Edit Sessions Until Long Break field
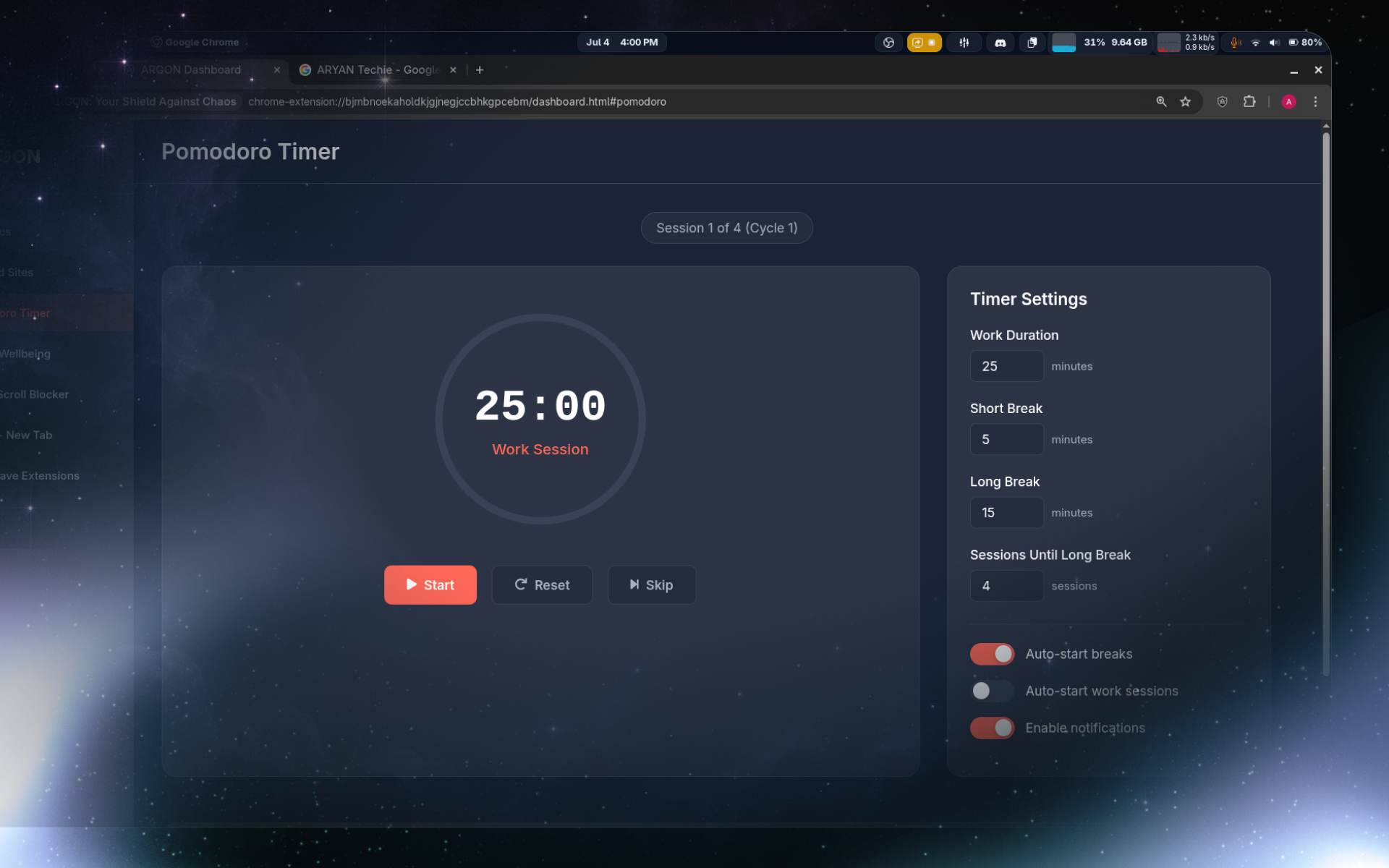1389x868 pixels. pos(1006,585)
